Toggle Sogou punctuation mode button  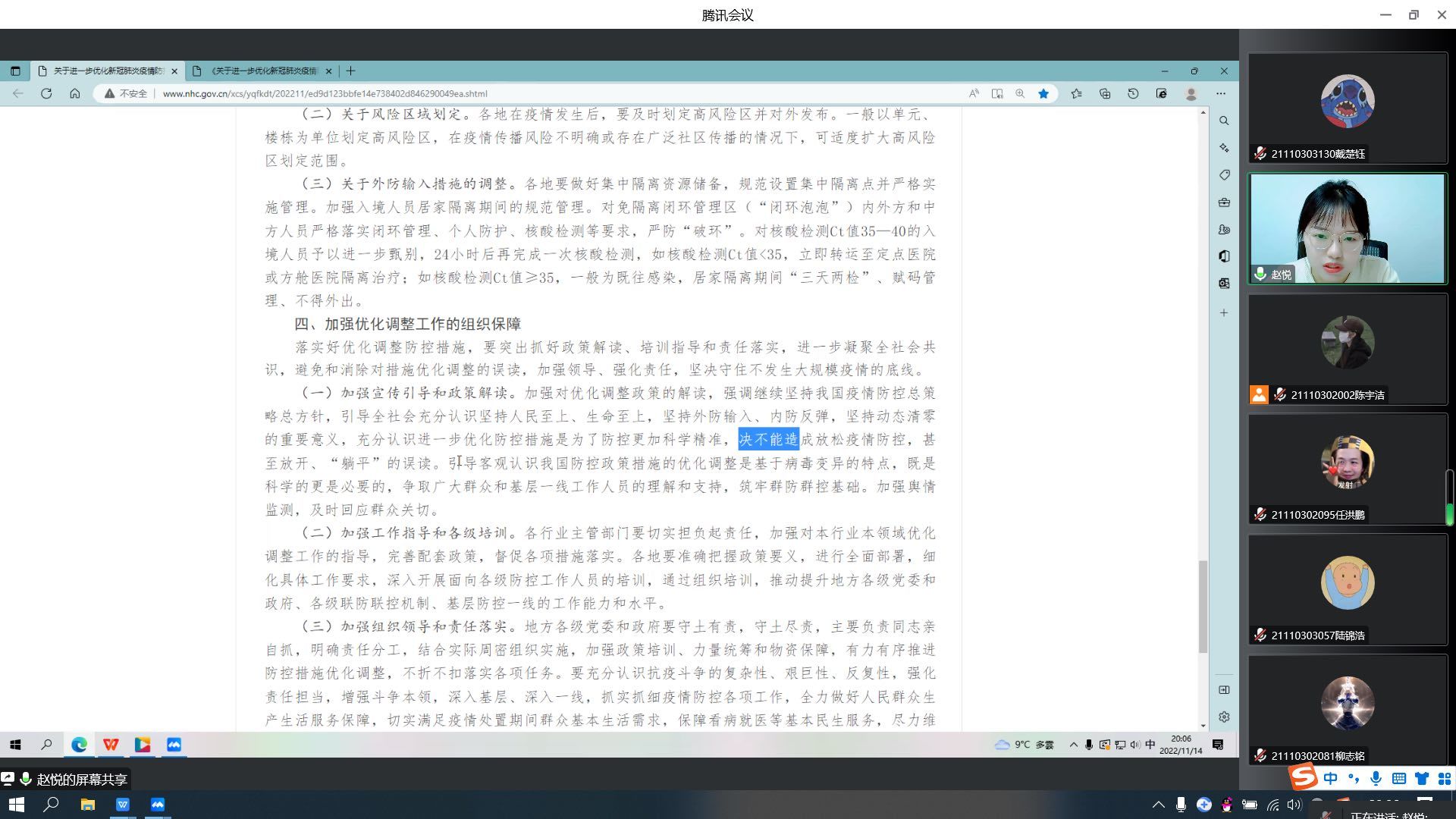(1354, 779)
